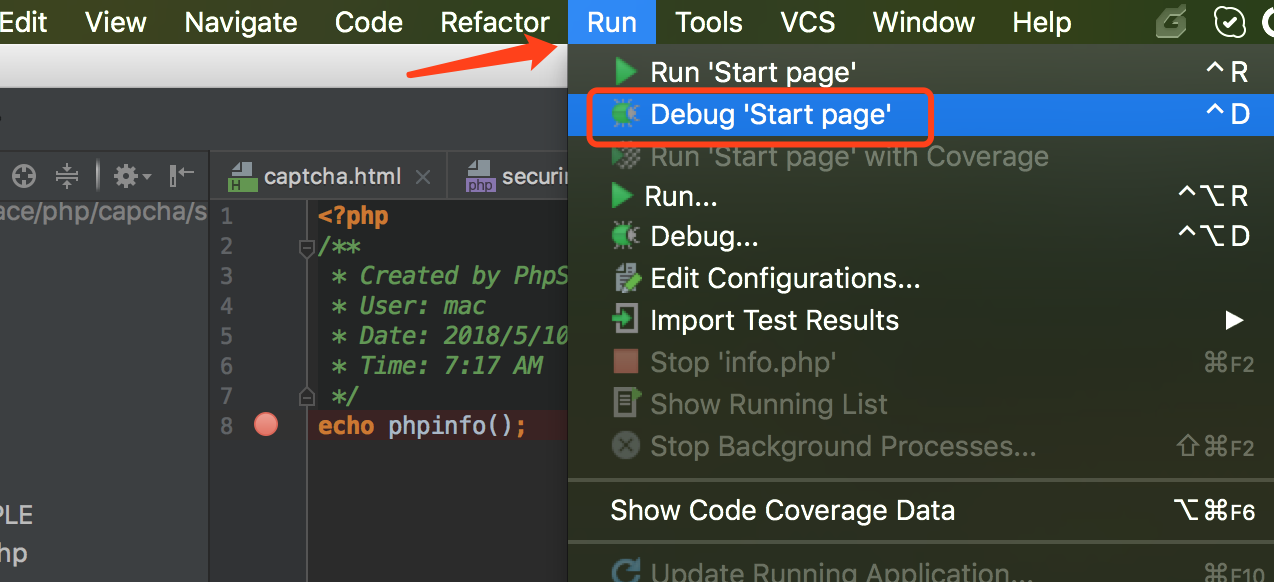
Task: Switch to the captcha.html tab
Action: click(331, 177)
